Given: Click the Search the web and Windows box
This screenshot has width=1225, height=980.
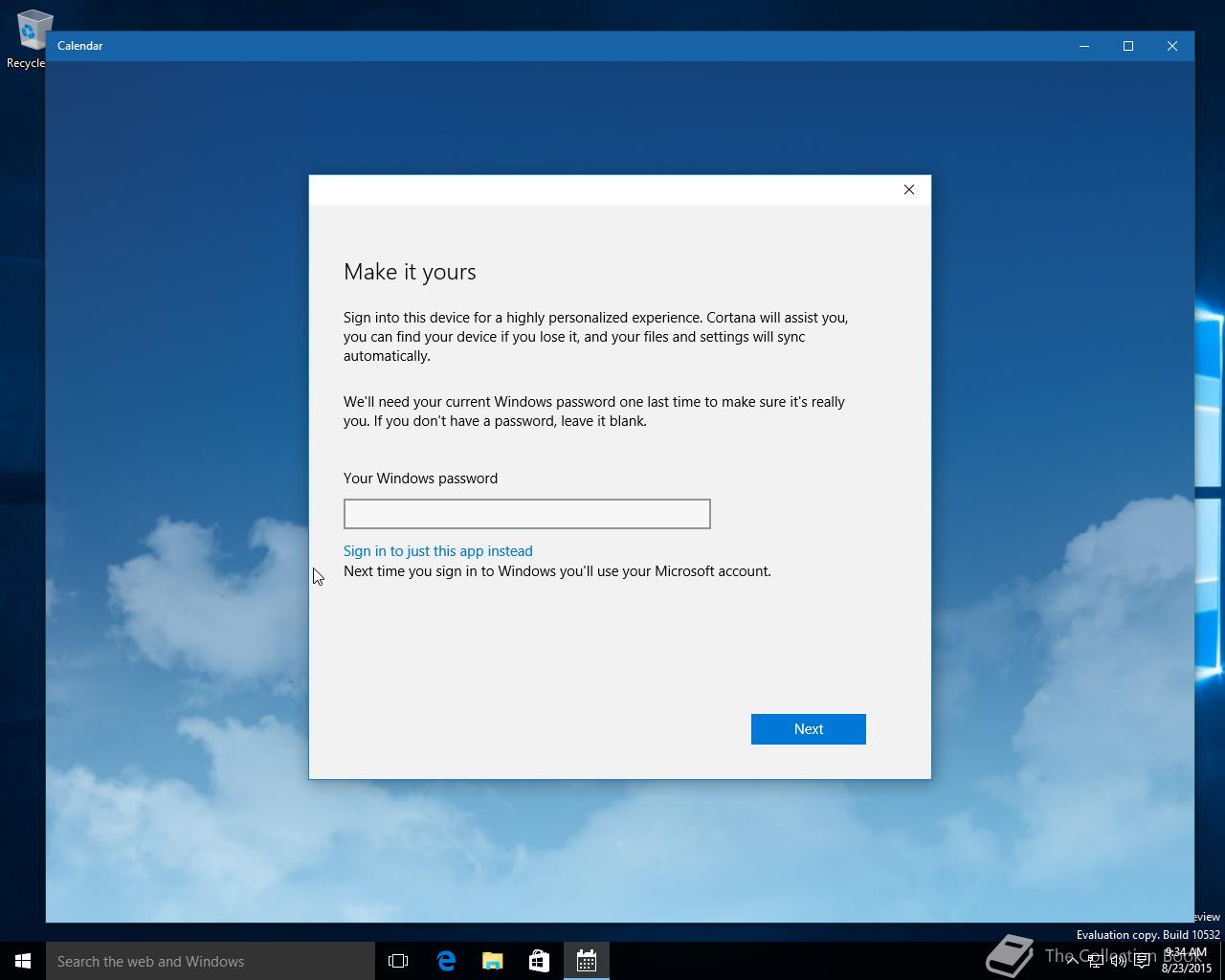Looking at the screenshot, I should point(211,961).
